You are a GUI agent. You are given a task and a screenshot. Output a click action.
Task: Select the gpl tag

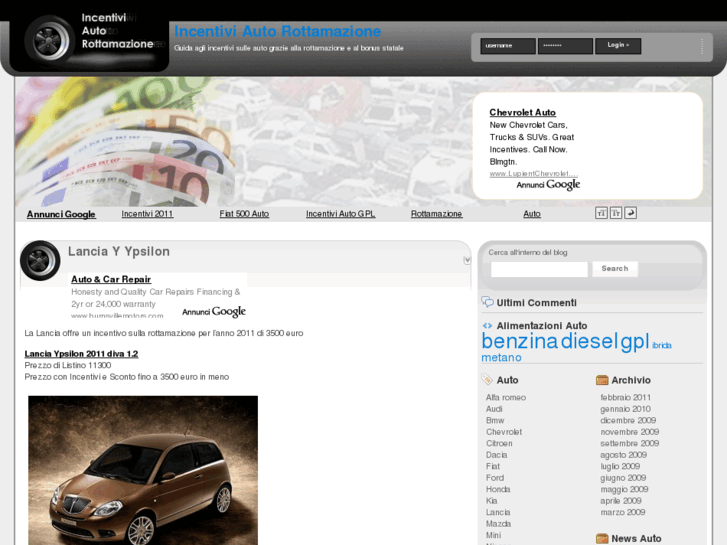[x=635, y=342]
